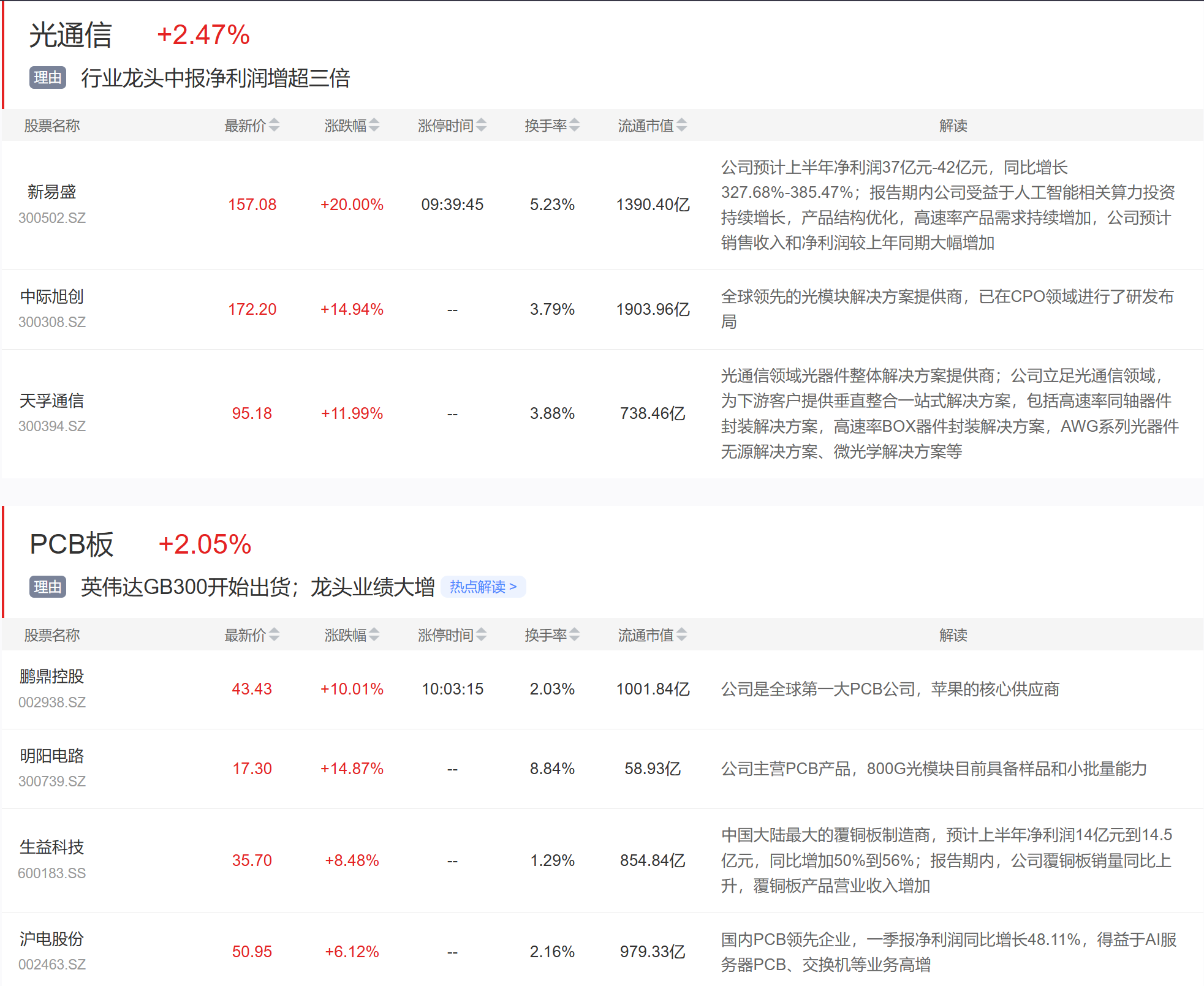Sort 光通信 table by 涨停时间 arrows
Image resolution: width=1204 pixels, height=986 pixels.
click(x=481, y=126)
